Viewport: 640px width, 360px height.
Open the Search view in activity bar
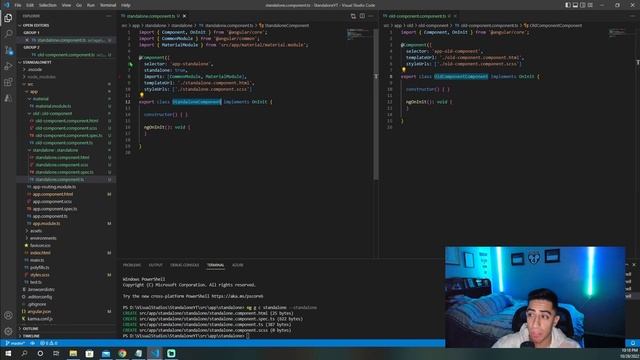(8, 34)
